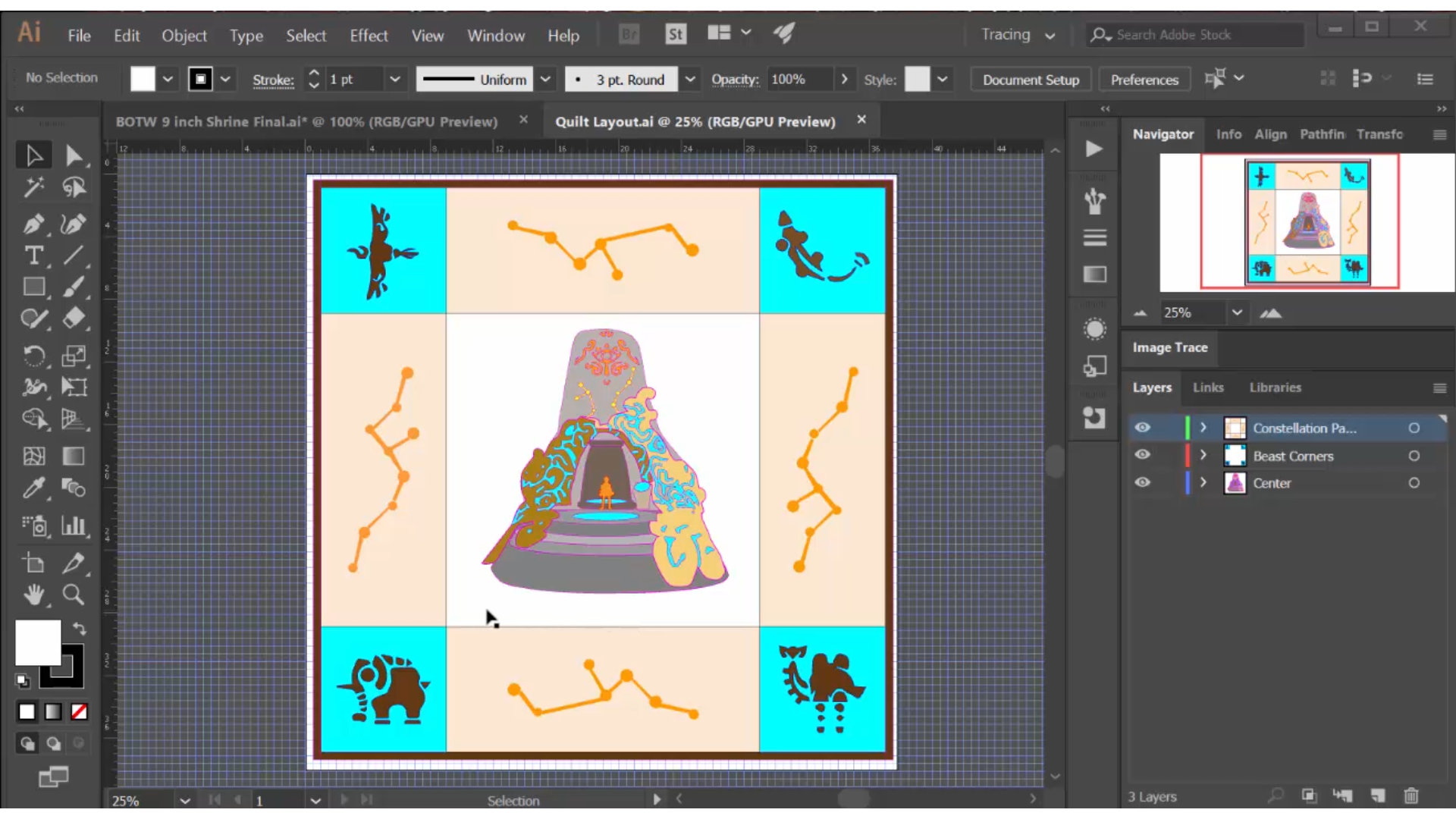This screenshot has width=1456, height=819.
Task: Delete selection with Layers trash icon
Action: tap(1410, 795)
